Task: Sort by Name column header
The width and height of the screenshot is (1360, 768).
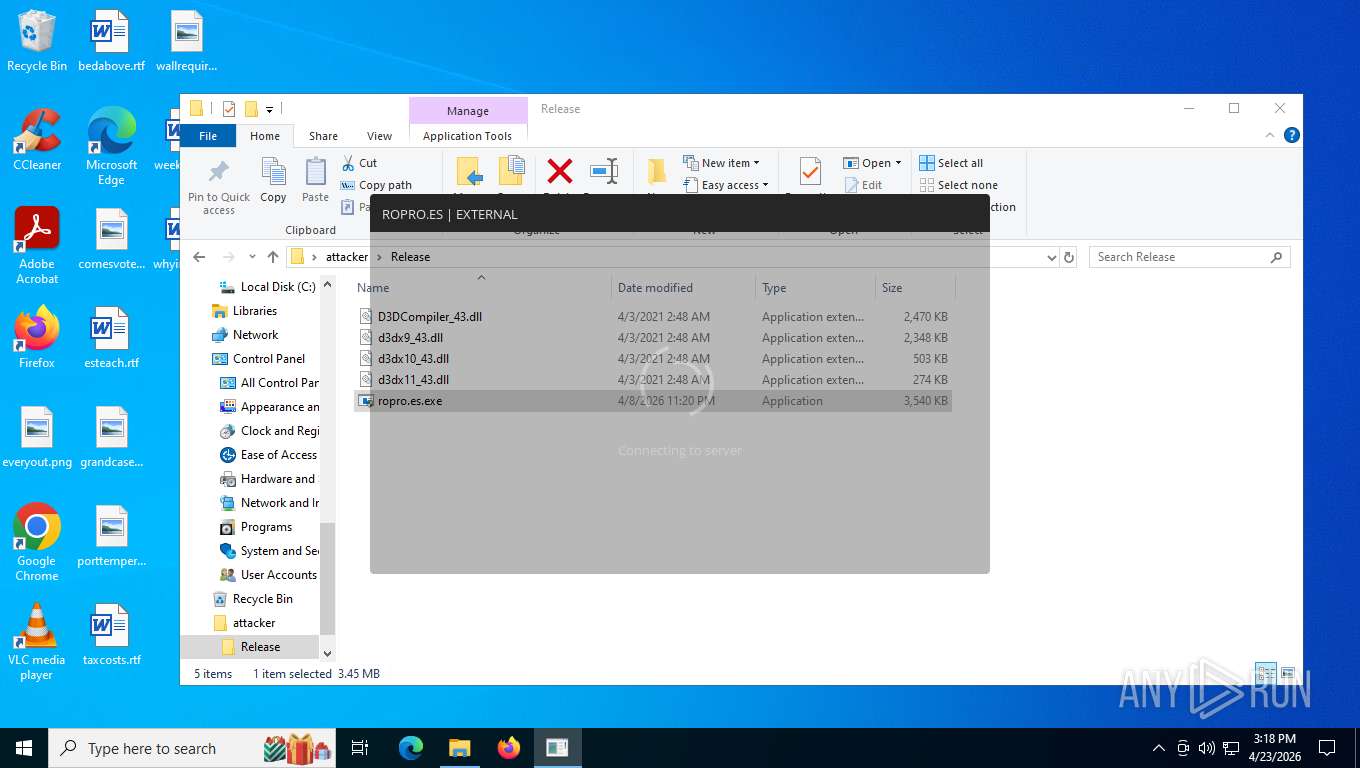Action: coord(481,288)
